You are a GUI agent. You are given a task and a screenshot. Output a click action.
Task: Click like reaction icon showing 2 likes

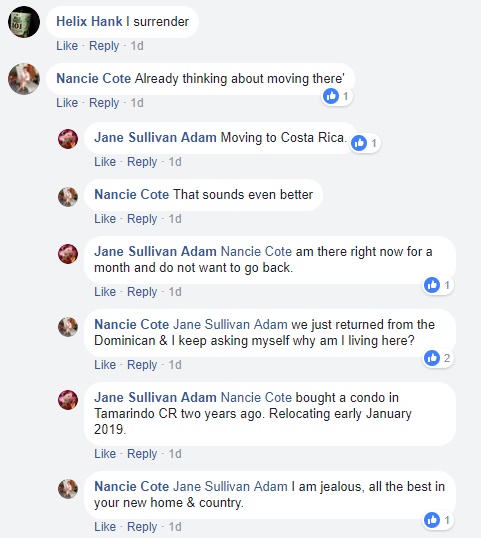[432, 358]
